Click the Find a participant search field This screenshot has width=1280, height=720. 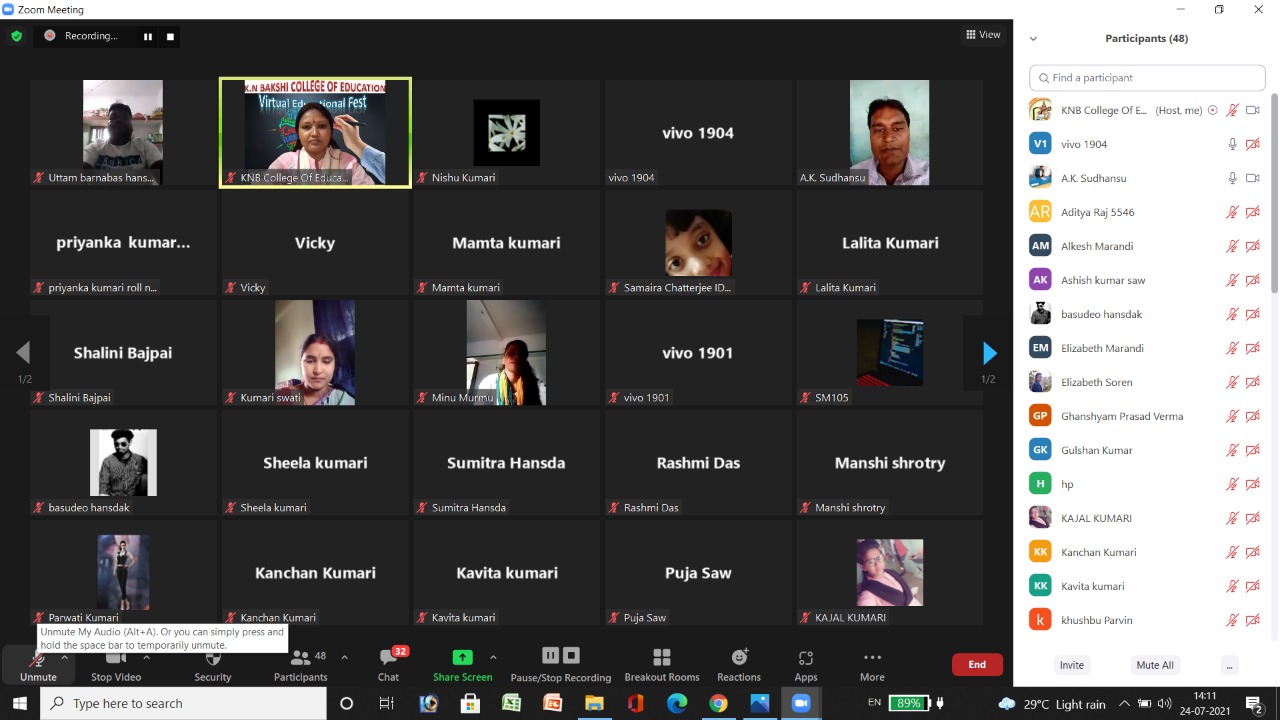click(1150, 78)
